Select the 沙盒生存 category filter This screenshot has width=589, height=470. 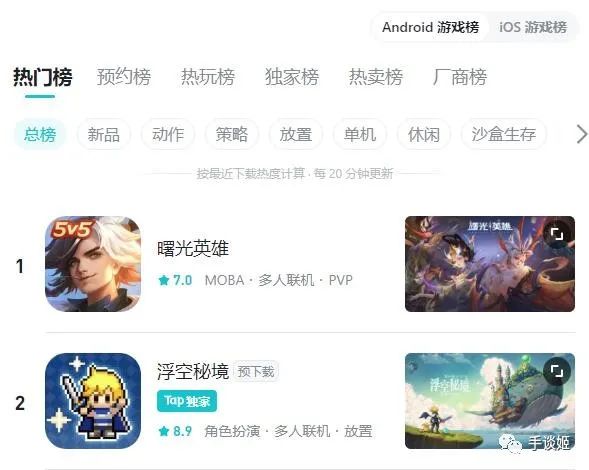tap(503, 135)
